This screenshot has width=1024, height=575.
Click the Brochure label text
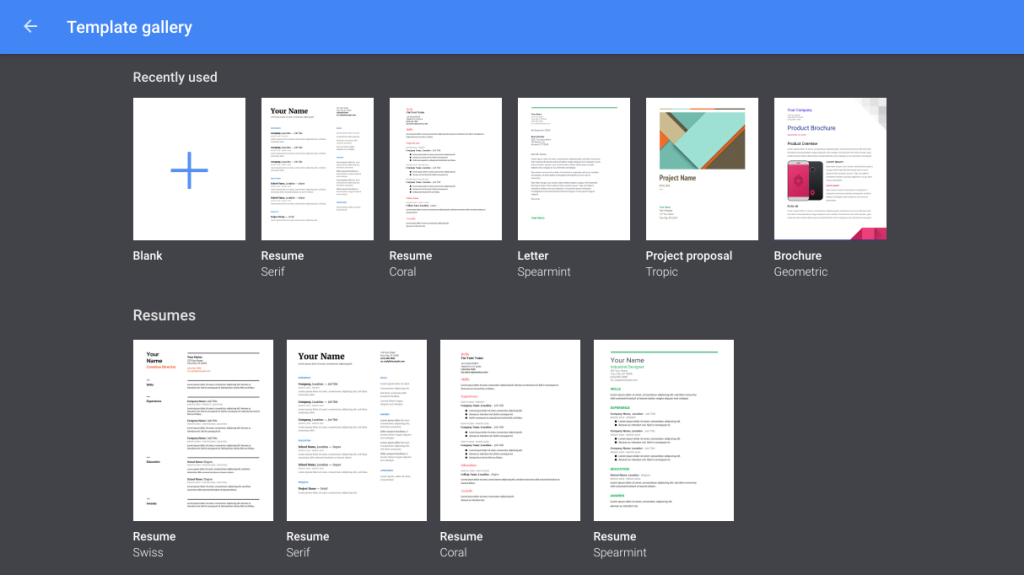[x=797, y=256]
